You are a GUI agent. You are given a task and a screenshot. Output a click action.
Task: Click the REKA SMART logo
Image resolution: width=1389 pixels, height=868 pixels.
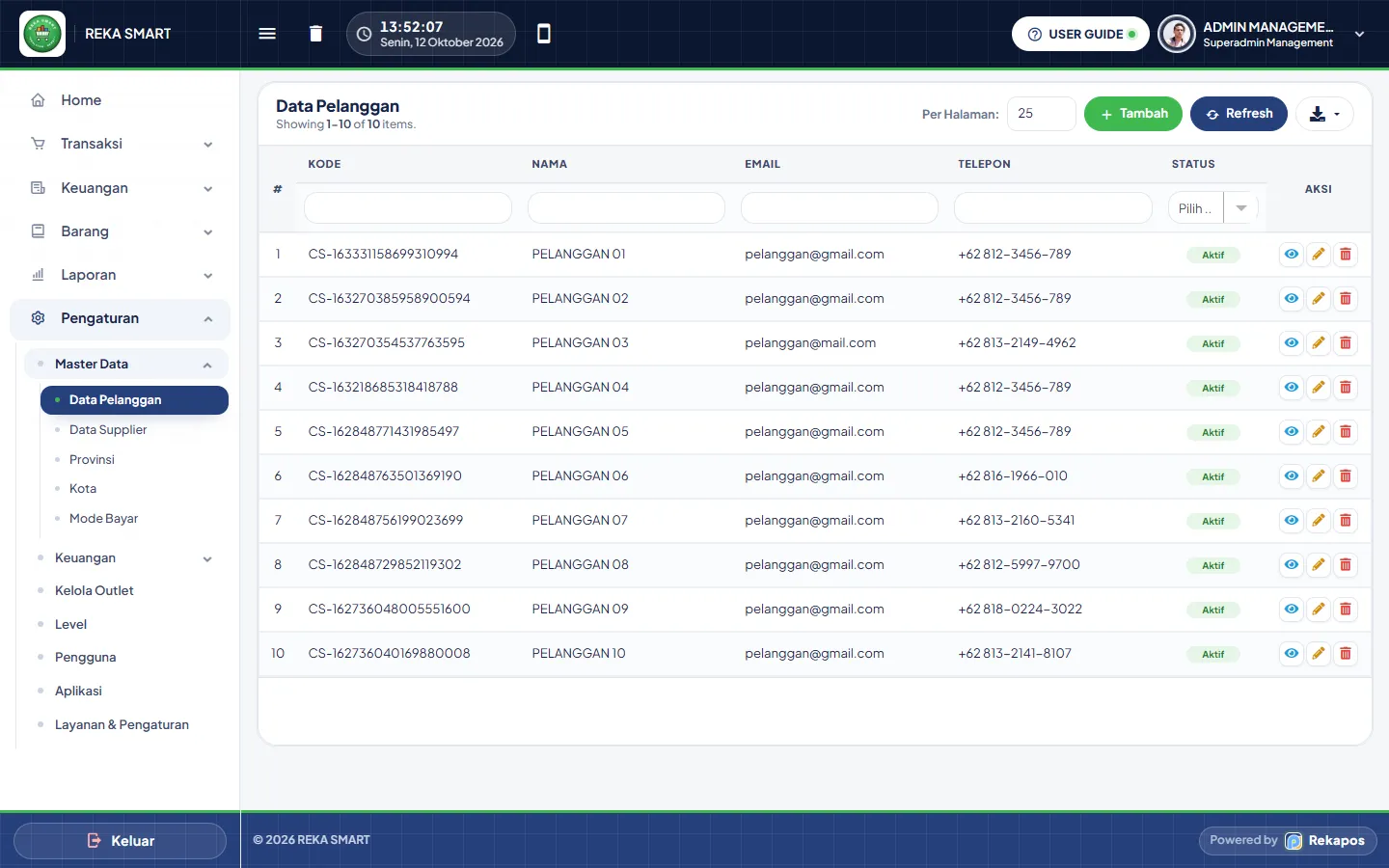(42, 34)
